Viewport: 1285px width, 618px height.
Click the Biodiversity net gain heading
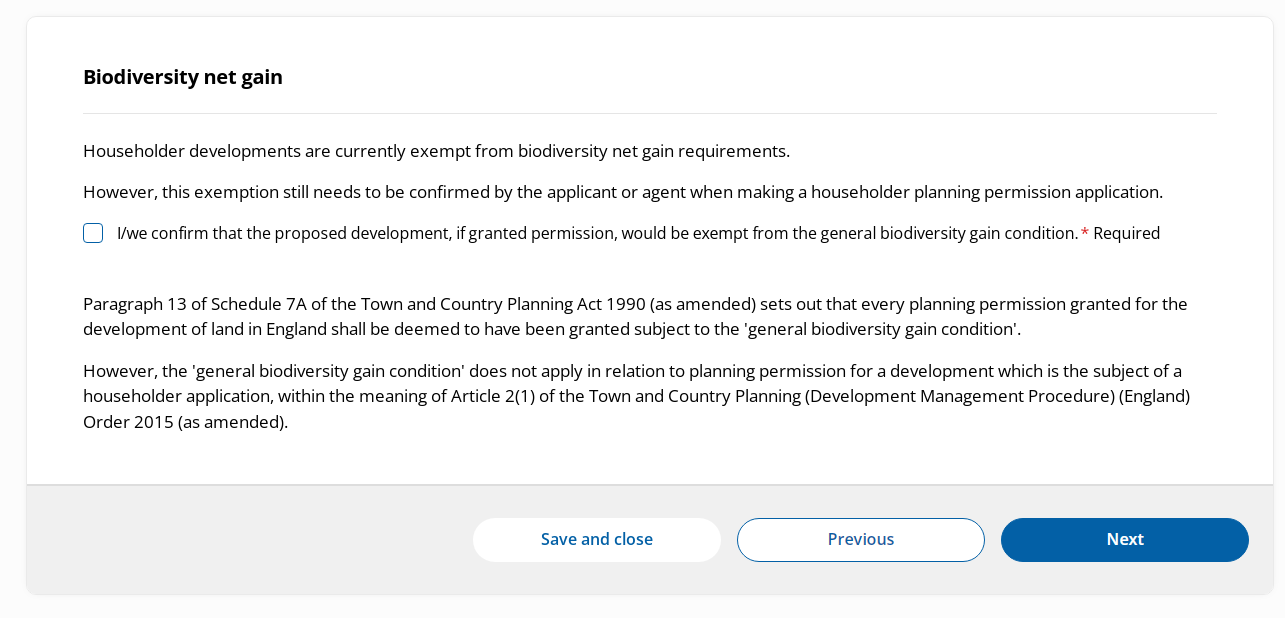(182, 75)
